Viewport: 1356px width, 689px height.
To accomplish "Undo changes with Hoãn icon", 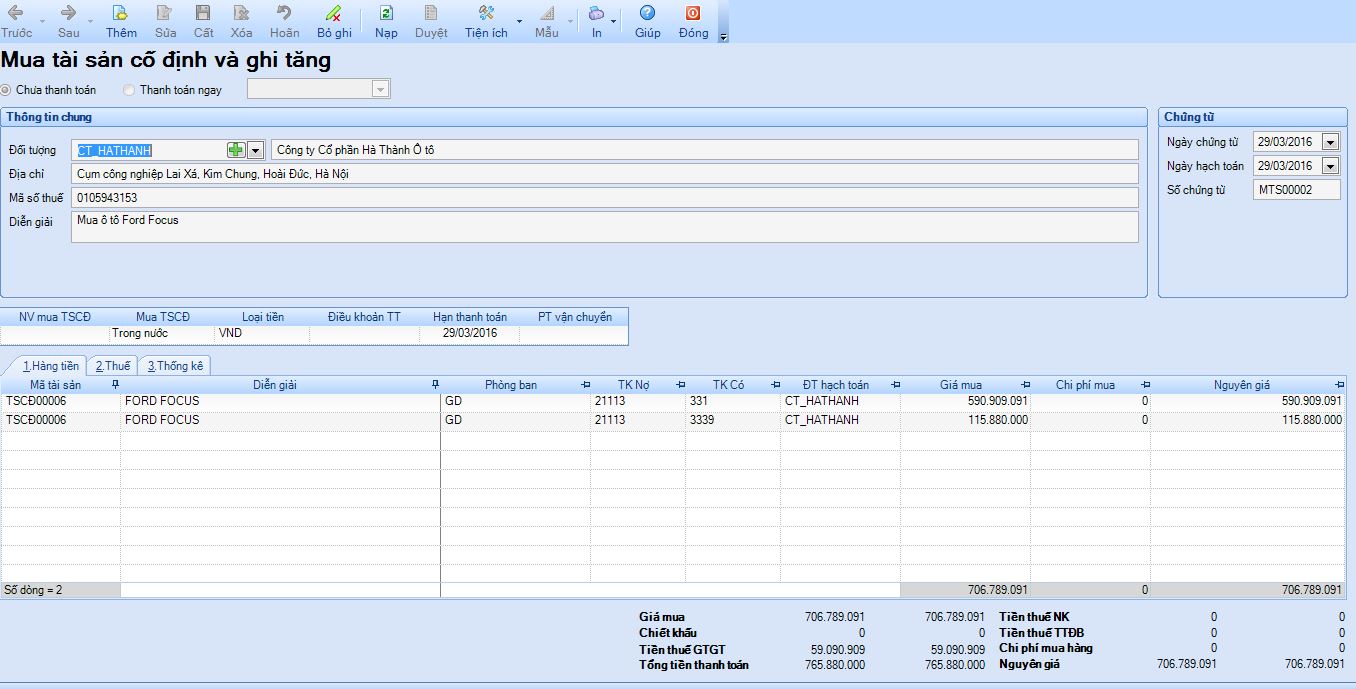I will click(284, 21).
